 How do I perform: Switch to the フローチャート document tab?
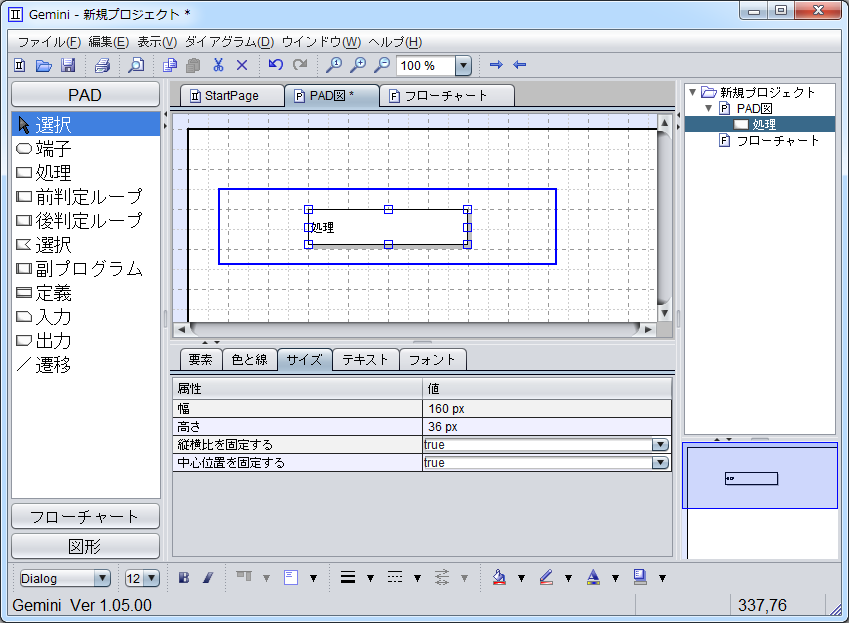(446, 96)
